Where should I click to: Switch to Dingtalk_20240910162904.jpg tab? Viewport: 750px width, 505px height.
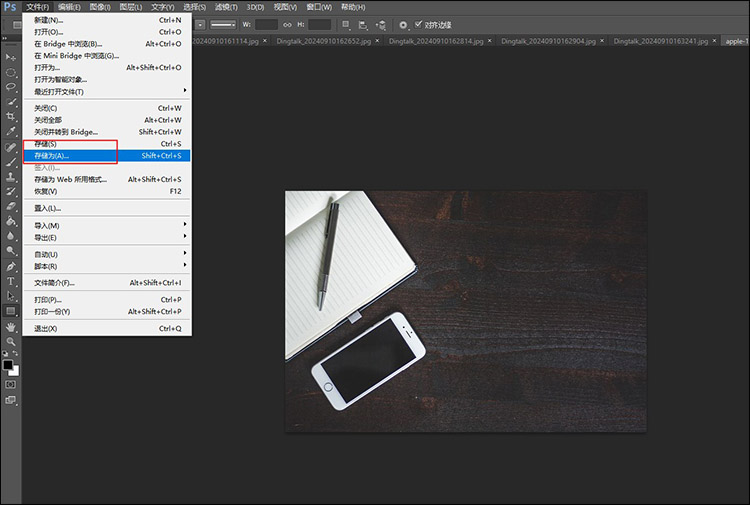(548, 41)
